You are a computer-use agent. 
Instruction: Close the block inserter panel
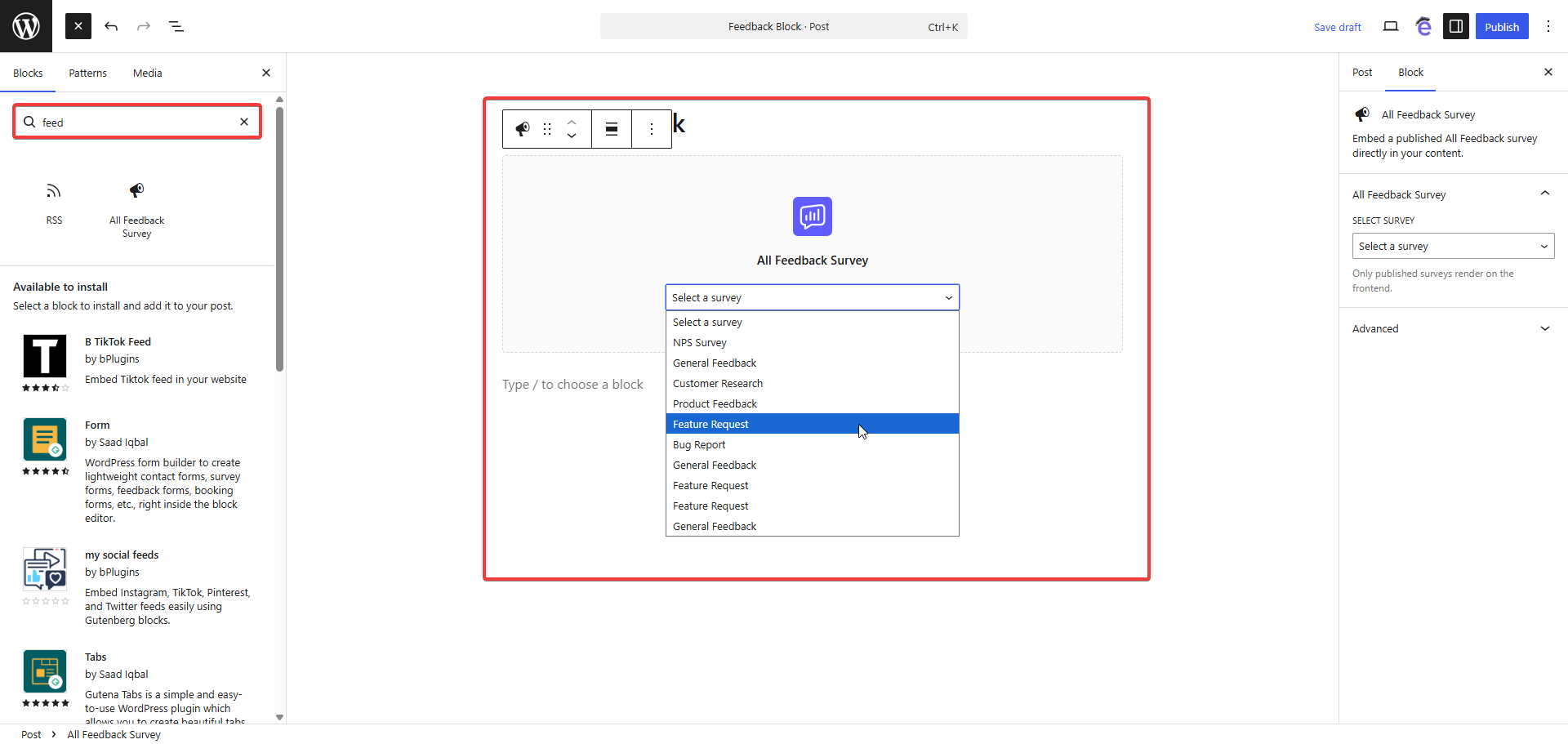click(266, 73)
